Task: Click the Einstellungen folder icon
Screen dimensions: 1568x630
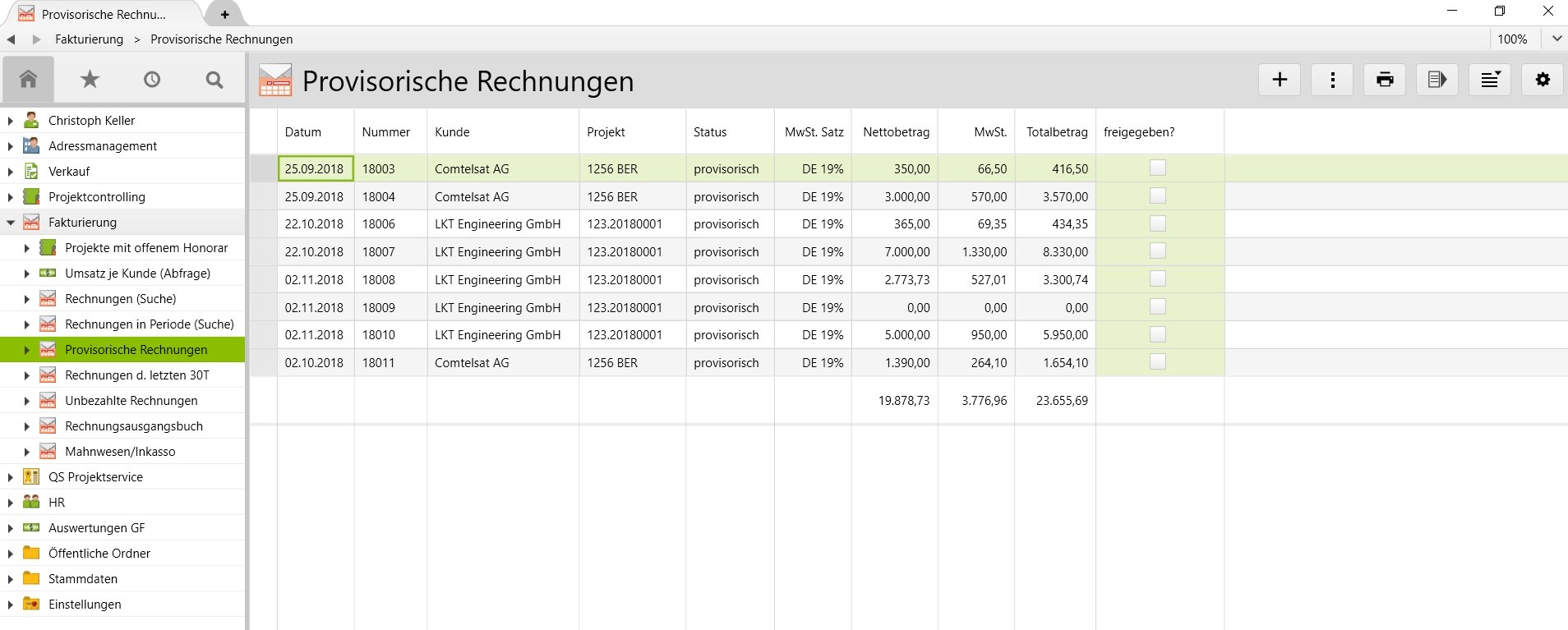Action: tap(31, 604)
